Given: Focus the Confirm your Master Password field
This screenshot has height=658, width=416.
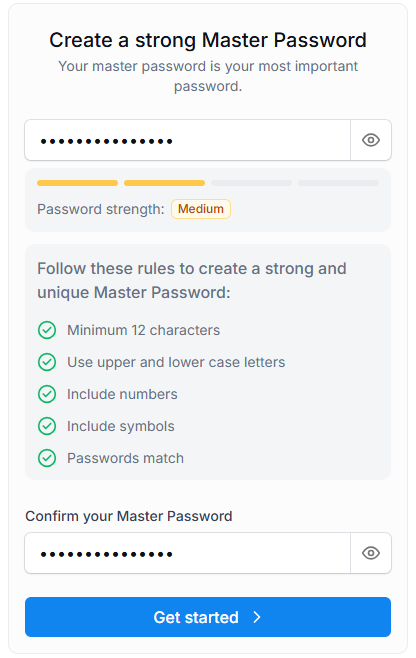Looking at the screenshot, I should pyautogui.click(x=188, y=553).
